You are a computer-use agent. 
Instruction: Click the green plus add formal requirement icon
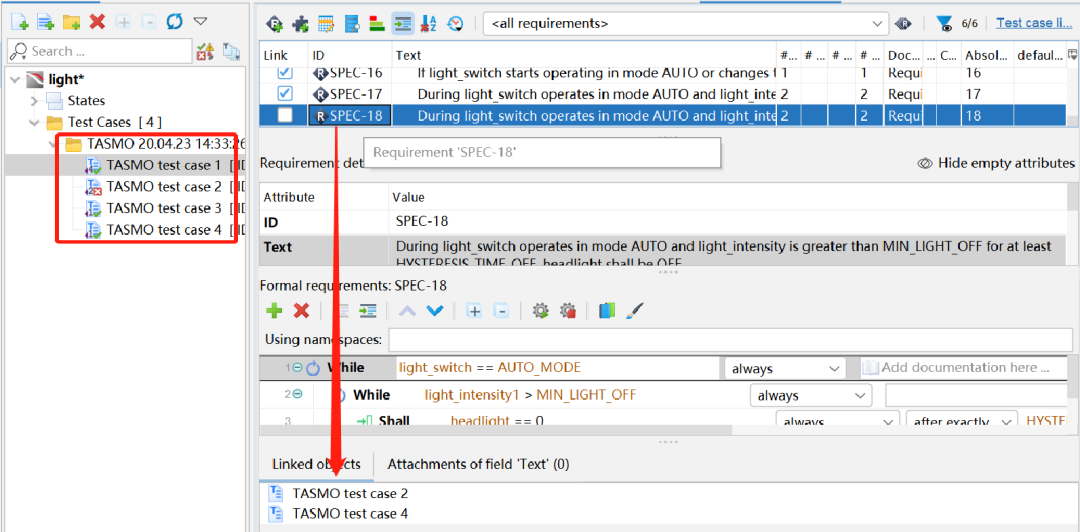coord(274,311)
